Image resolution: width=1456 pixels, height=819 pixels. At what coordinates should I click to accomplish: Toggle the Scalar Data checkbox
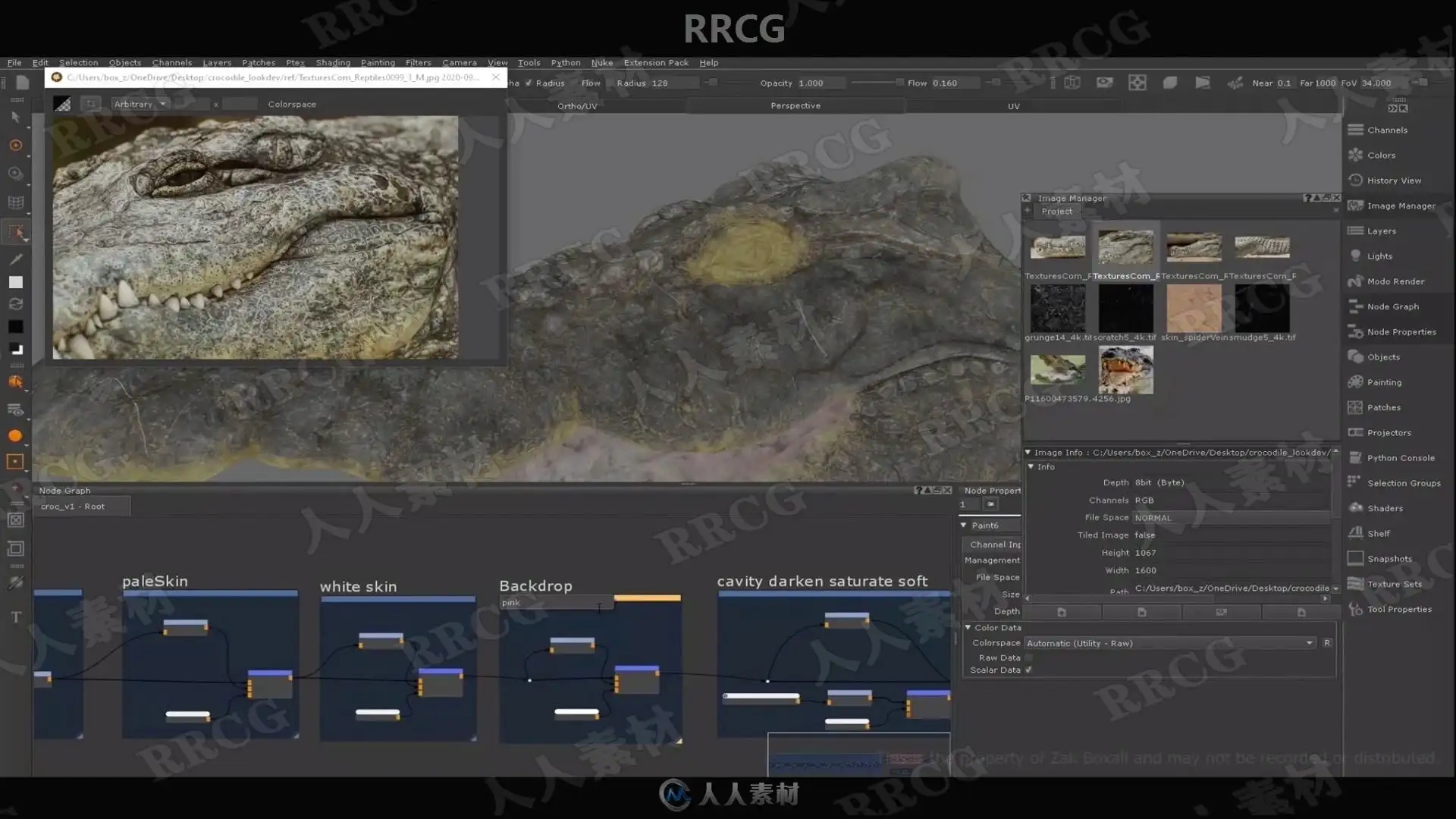coord(1029,670)
